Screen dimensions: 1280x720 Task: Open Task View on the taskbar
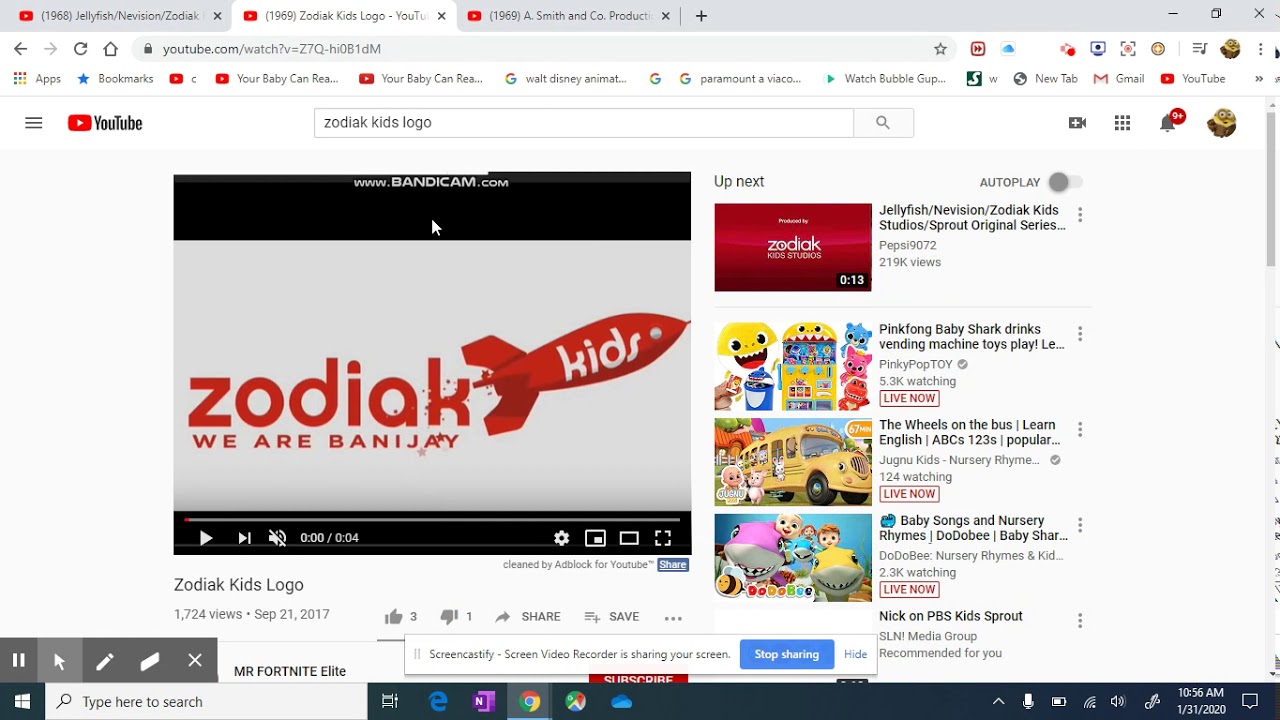[390, 702]
